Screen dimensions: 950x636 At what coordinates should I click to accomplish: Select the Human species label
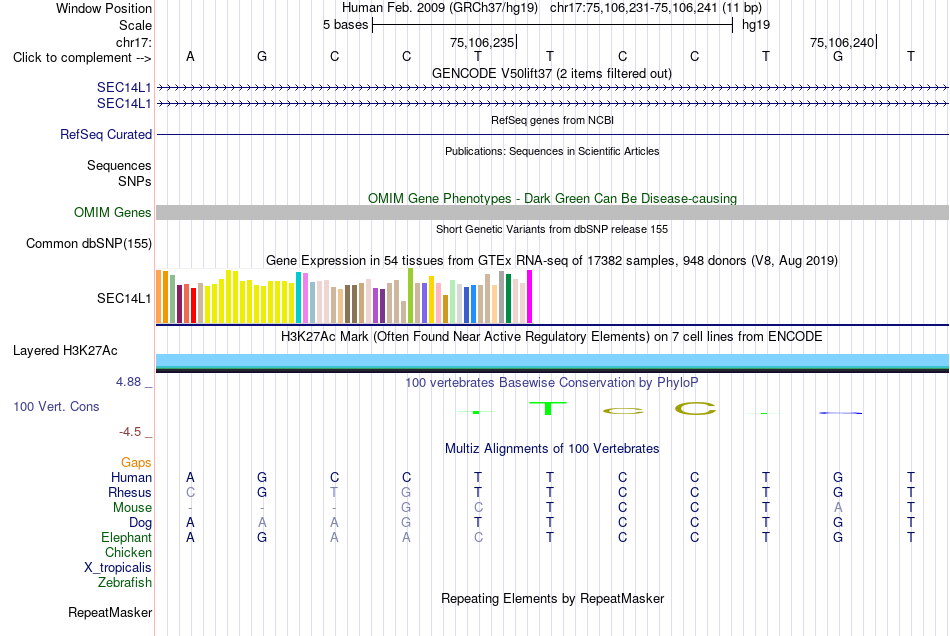click(x=131, y=477)
